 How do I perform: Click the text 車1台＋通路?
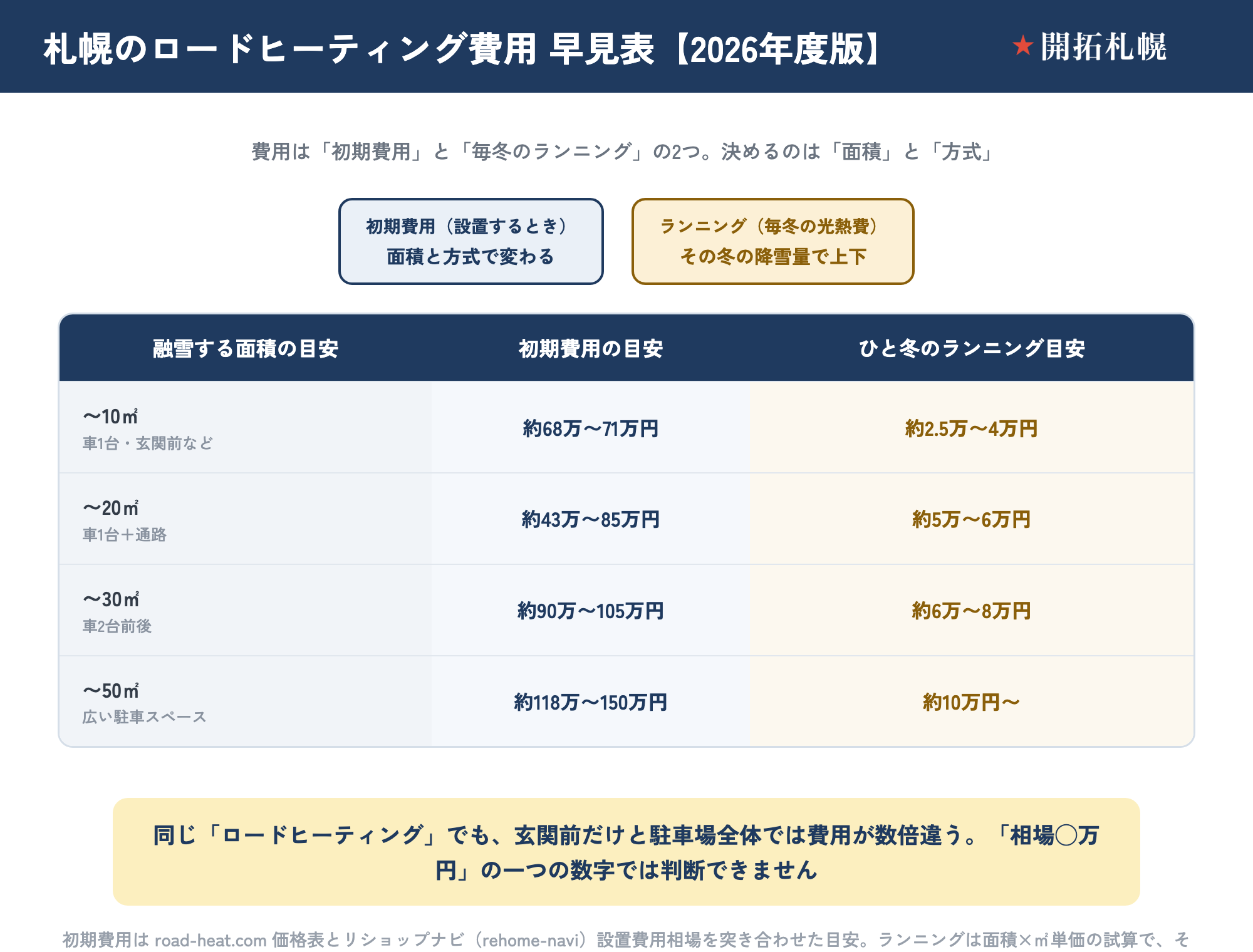[x=125, y=535]
